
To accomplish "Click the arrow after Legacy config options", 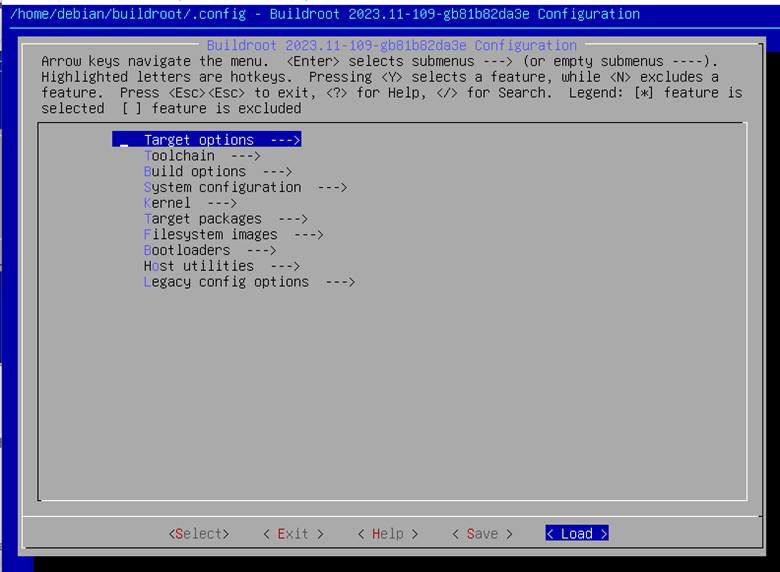I will point(340,282).
